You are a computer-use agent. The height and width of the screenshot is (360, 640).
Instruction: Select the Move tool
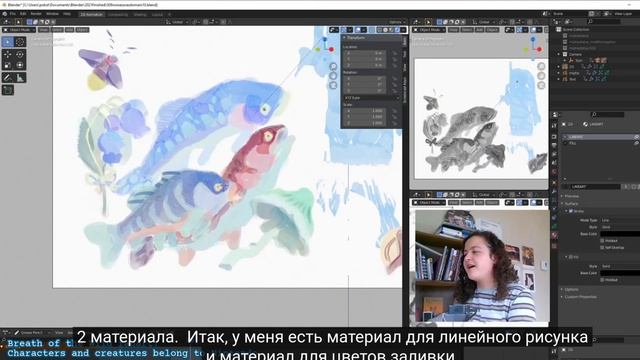8,54
